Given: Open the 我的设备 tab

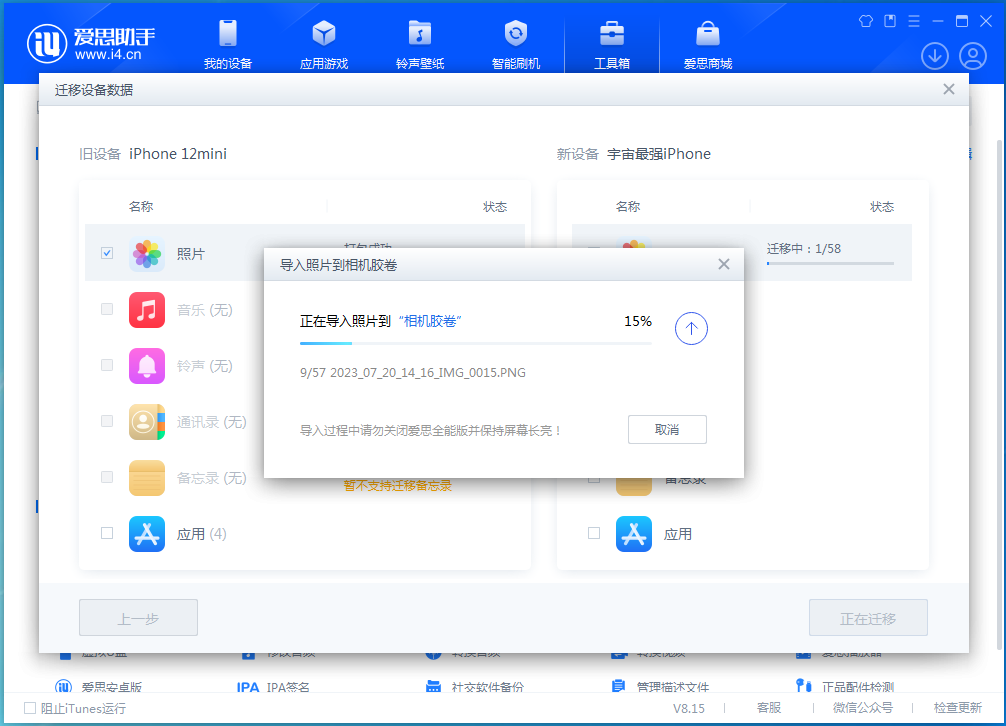Looking at the screenshot, I should point(228,44).
